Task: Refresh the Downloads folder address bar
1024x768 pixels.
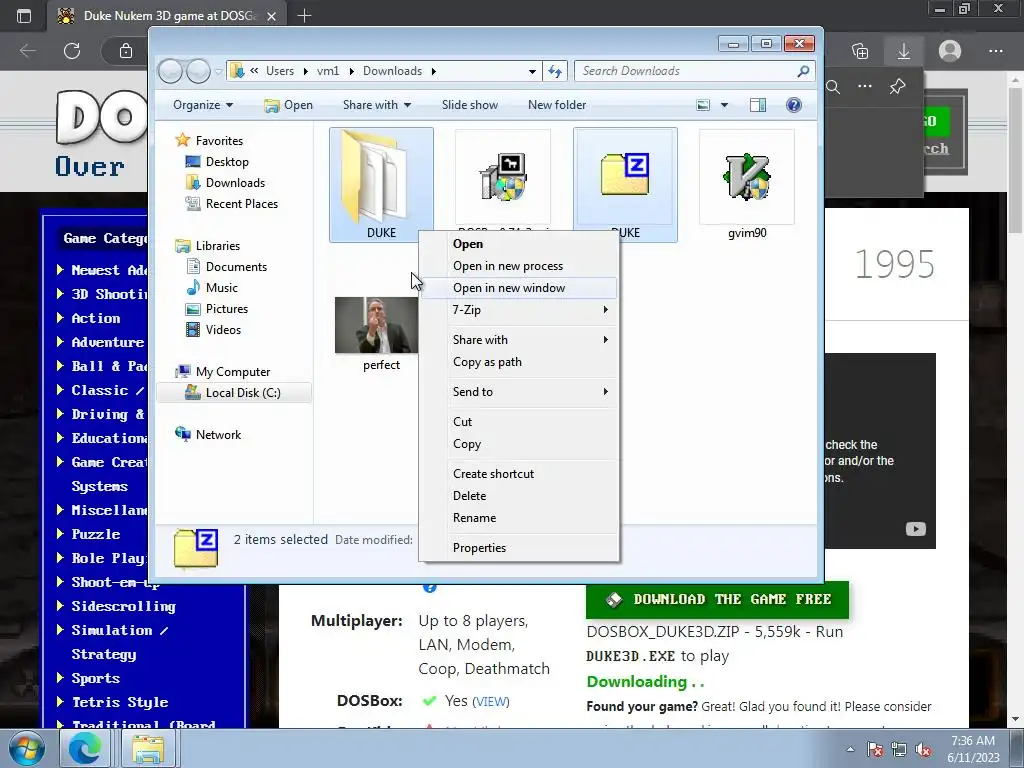Action: 555,71
